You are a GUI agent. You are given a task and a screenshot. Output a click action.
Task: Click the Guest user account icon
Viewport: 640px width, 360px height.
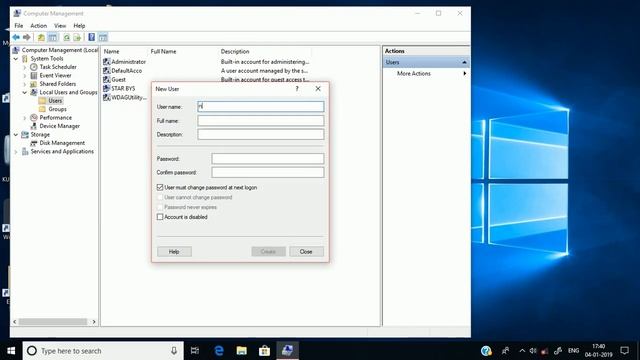[x=107, y=80]
